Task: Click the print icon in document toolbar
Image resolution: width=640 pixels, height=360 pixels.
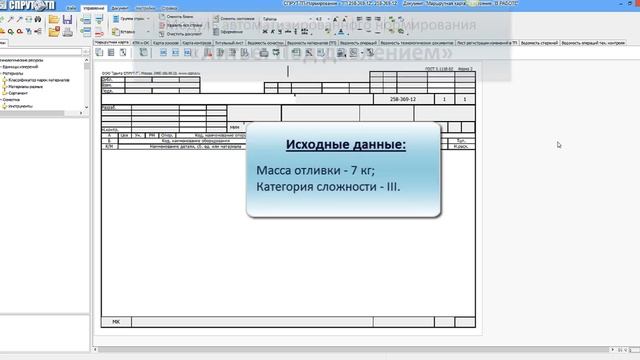Action: tap(264, 53)
